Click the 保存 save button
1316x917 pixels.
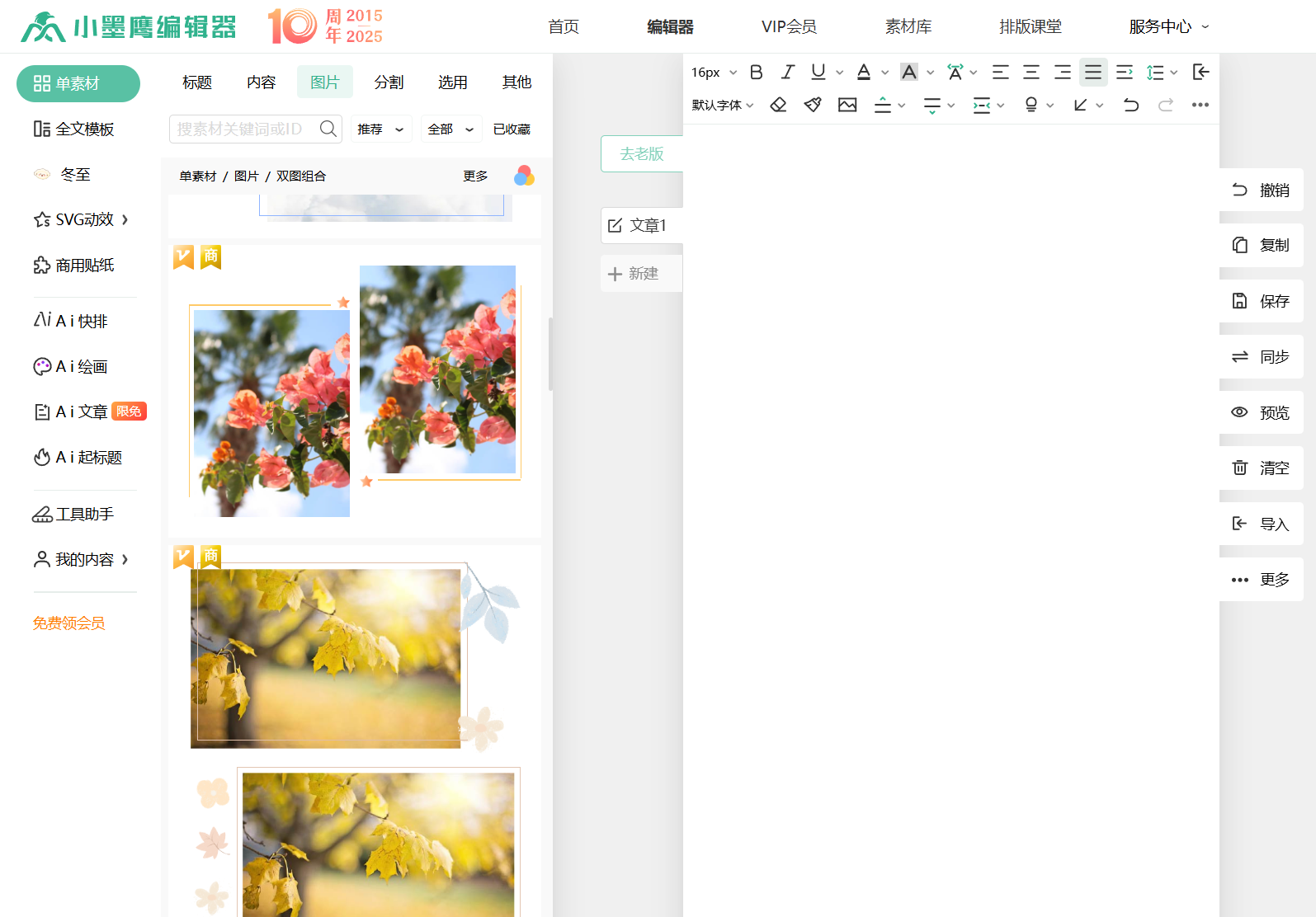click(x=1262, y=301)
